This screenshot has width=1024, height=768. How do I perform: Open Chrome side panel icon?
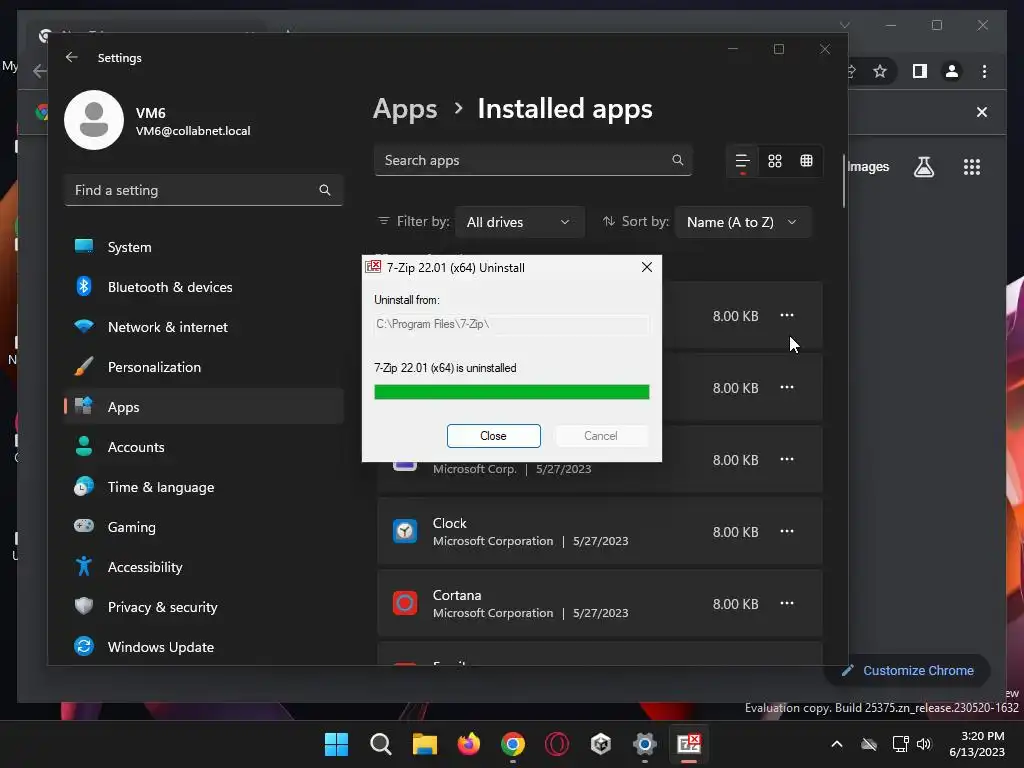[x=920, y=71]
